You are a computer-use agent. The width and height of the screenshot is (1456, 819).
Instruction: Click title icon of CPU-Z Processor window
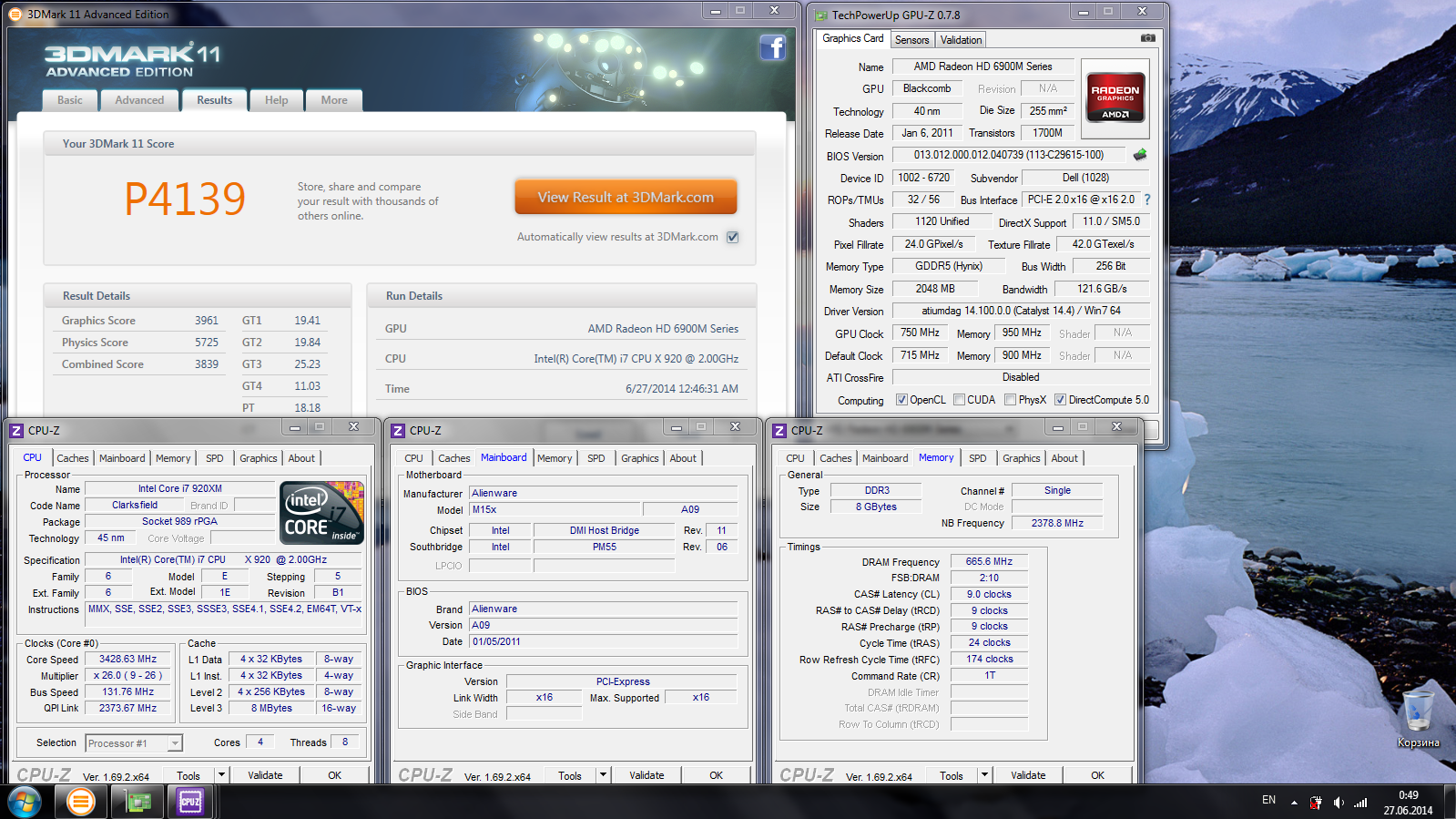(x=16, y=430)
